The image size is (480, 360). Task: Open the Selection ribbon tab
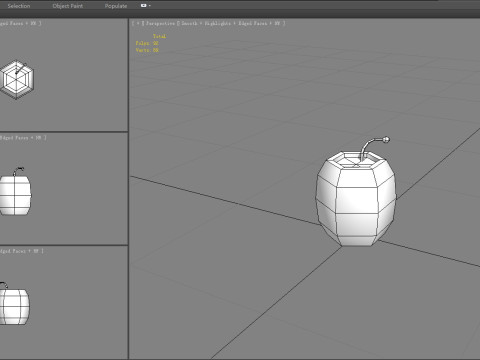[x=19, y=6]
